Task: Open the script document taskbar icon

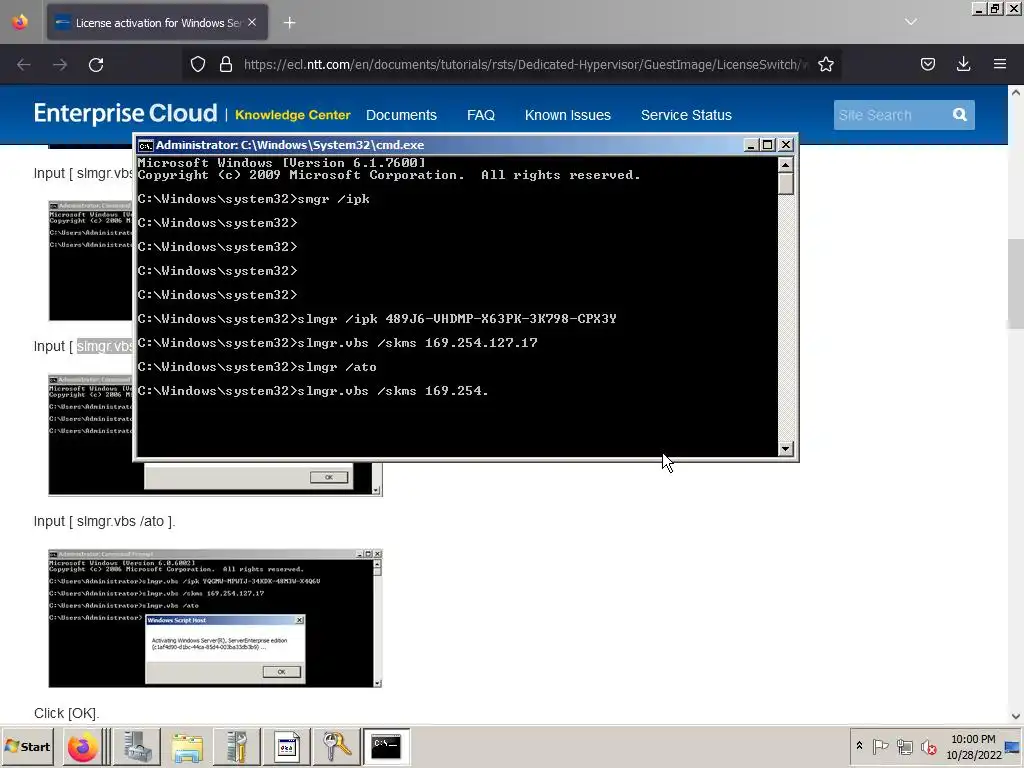Action: click(x=286, y=746)
